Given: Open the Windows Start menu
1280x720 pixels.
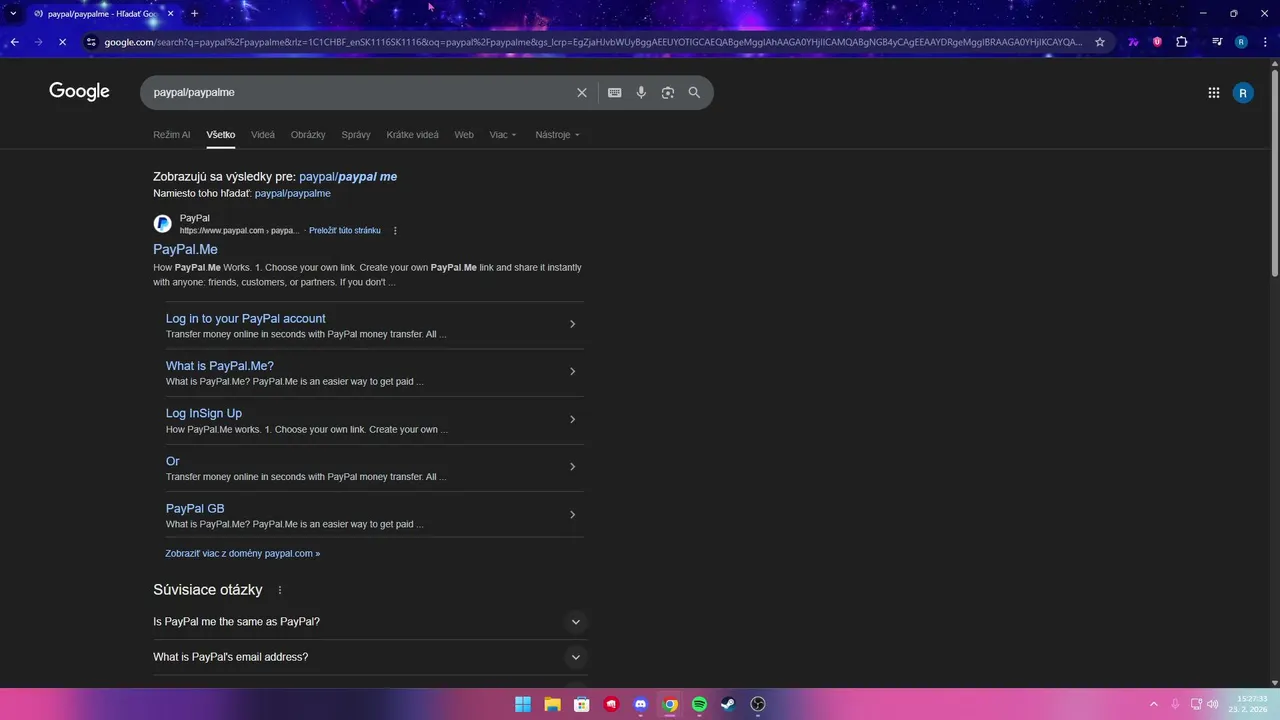Looking at the screenshot, I should click(523, 704).
